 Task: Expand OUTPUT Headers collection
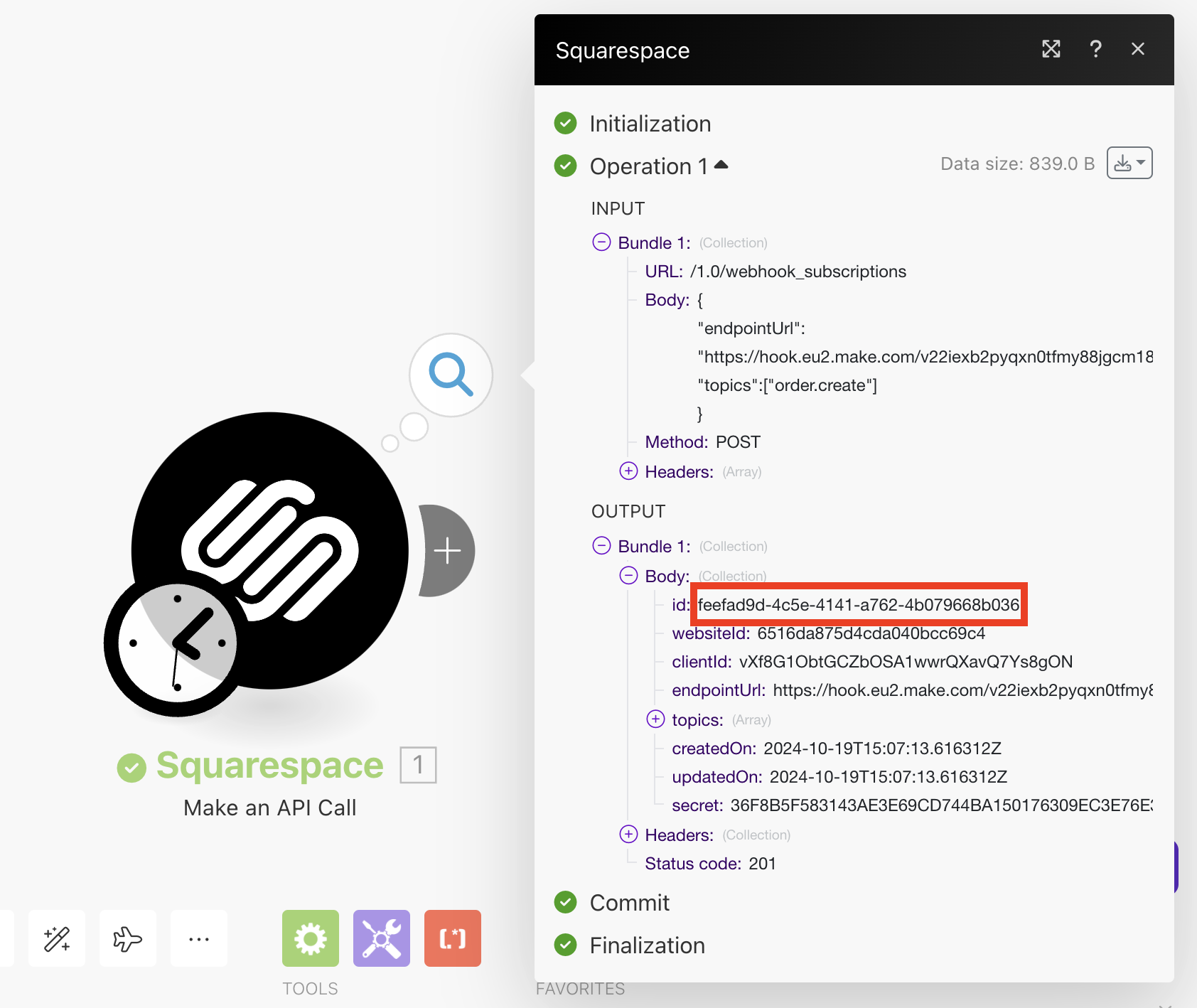628,834
